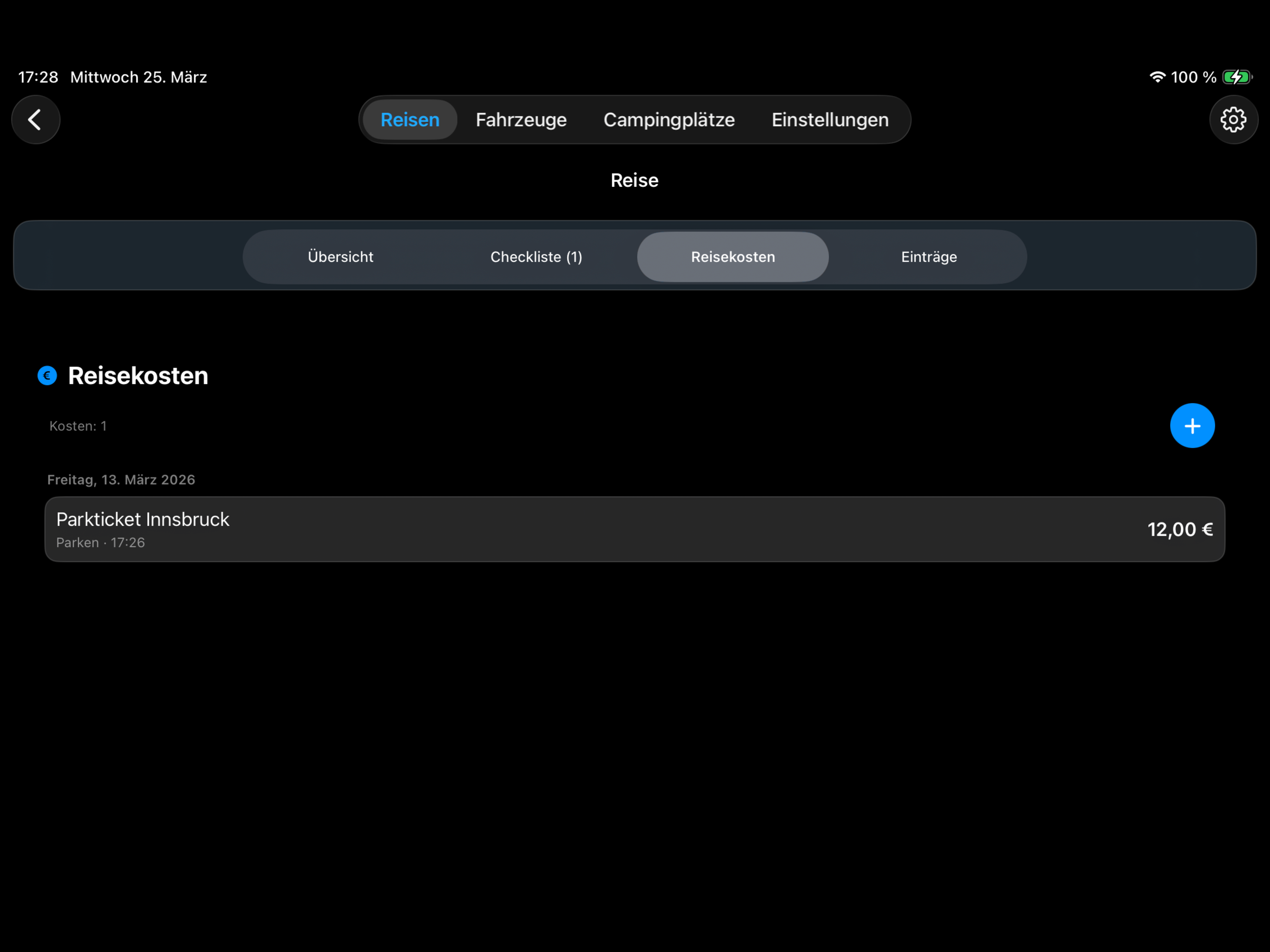The image size is (1270, 952).
Task: Tap the back chevron button
Action: coord(36,119)
